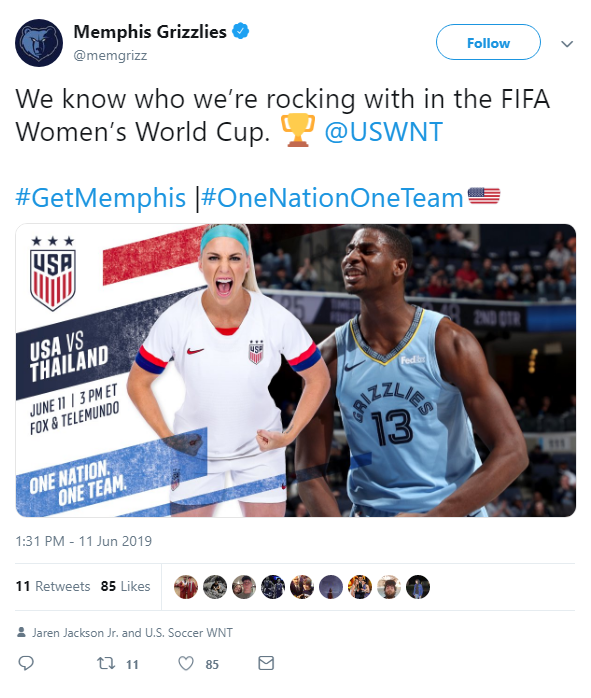Viewport: 591px width, 698px height.
Task: Retweet using the retweet arrows icon
Action: 106,664
